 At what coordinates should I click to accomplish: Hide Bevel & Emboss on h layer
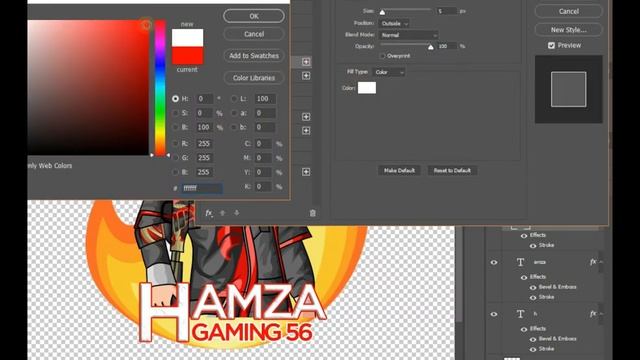point(533,339)
